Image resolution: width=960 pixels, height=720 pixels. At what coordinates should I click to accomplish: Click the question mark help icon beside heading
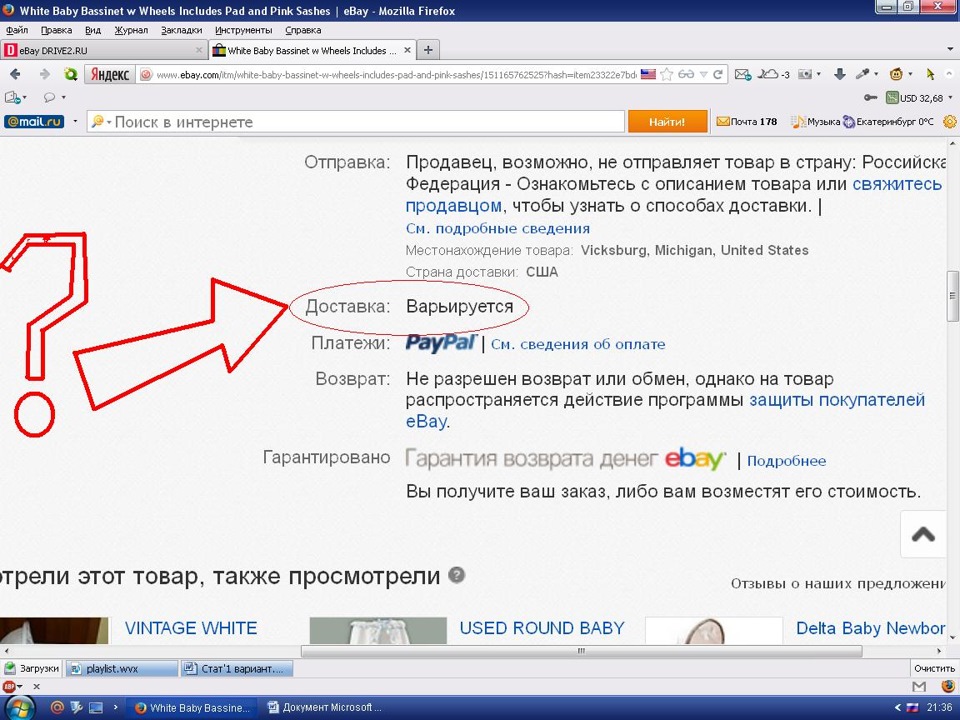(457, 575)
